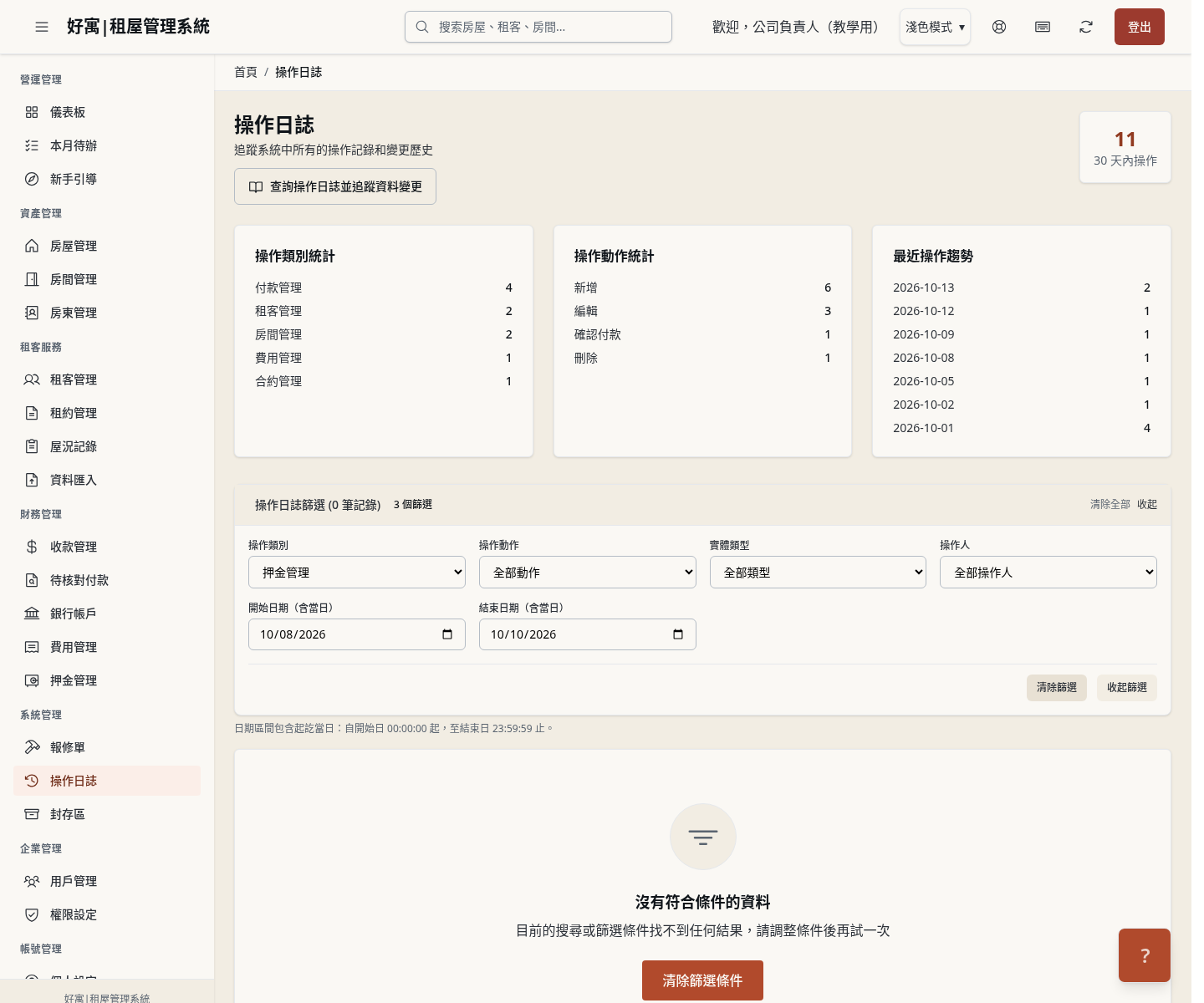Open 押金管理 in the sidebar
This screenshot has height=1003, width=1204.
(107, 680)
